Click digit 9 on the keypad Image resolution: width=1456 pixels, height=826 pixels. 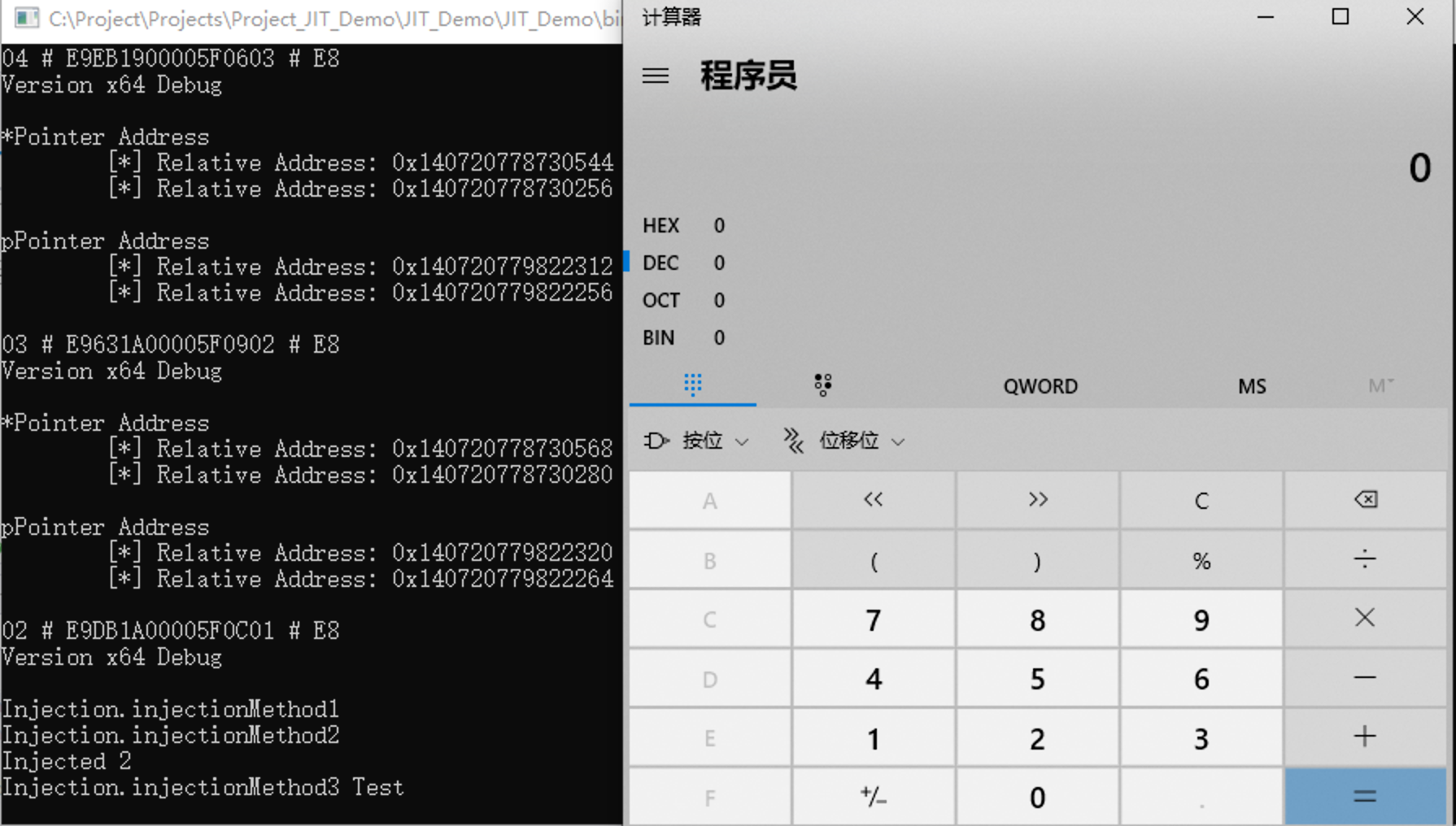1201,619
